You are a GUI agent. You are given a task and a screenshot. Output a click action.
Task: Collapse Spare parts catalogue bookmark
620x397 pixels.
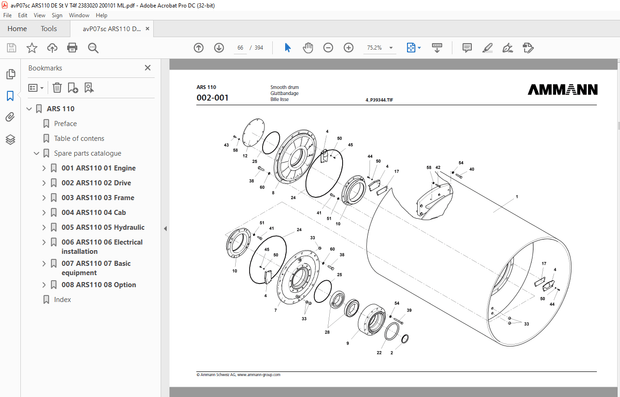coord(36,153)
